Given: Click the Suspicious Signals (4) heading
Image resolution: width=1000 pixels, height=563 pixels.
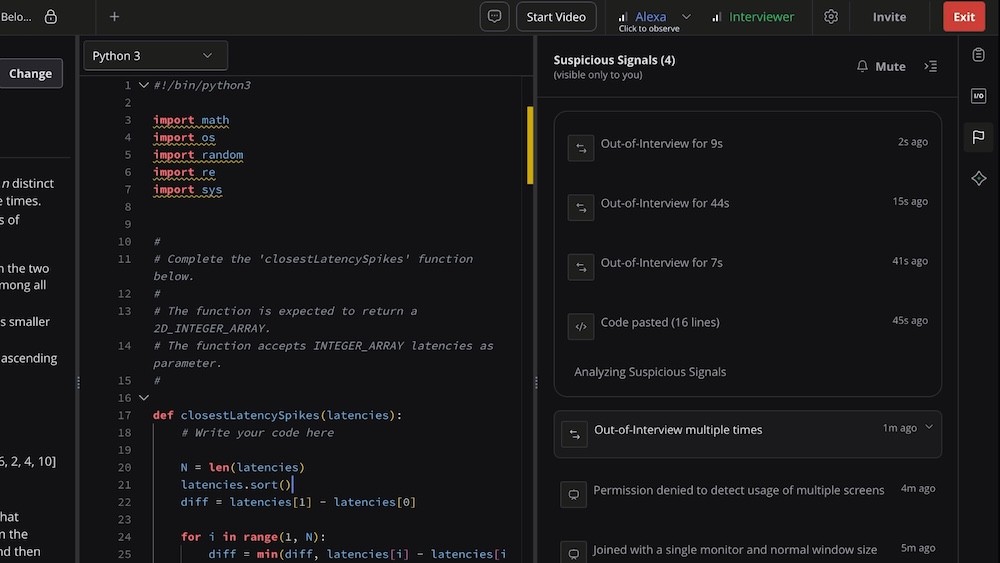Looking at the screenshot, I should pos(614,60).
